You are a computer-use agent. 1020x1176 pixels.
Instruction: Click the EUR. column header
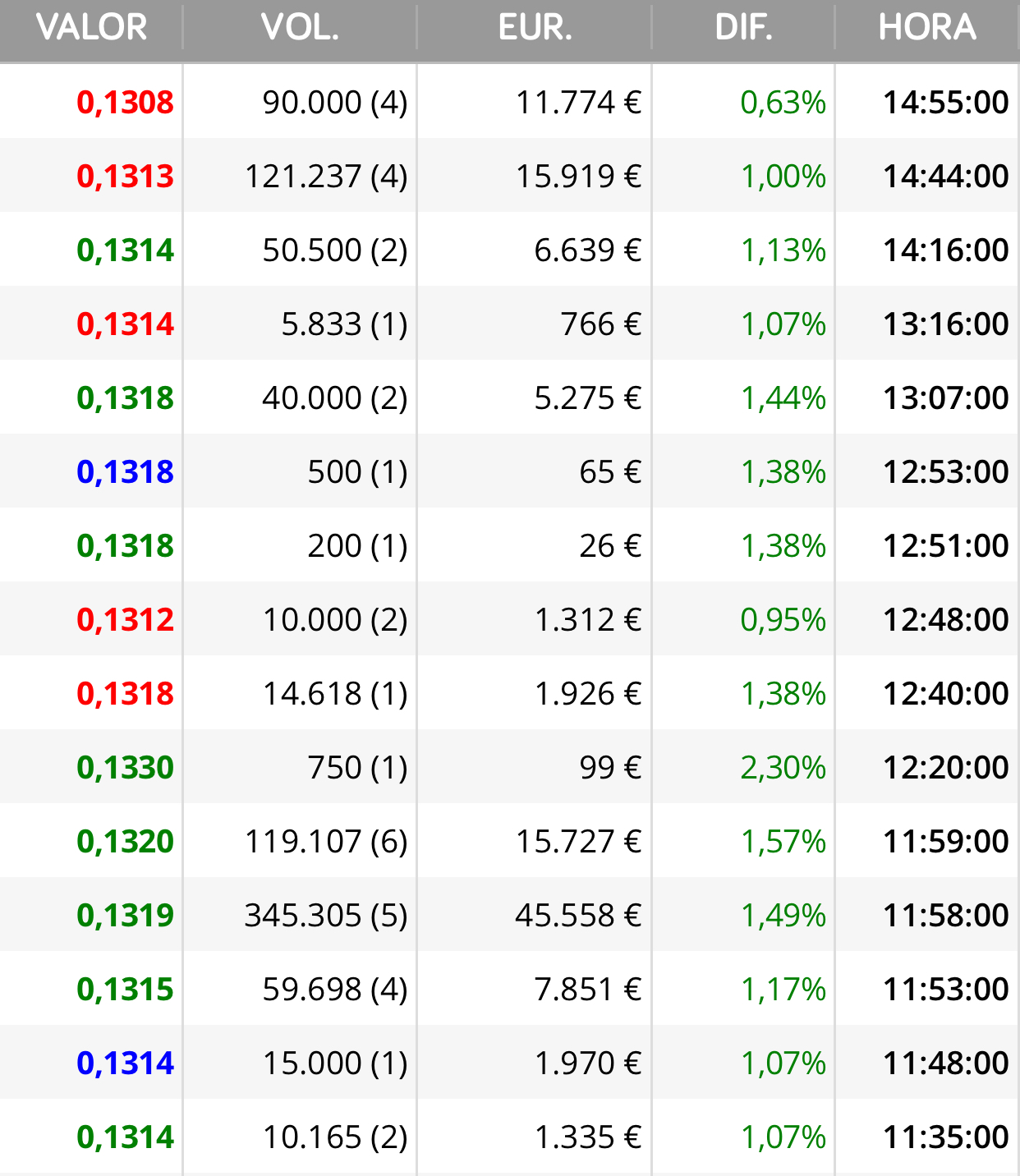(535, 28)
